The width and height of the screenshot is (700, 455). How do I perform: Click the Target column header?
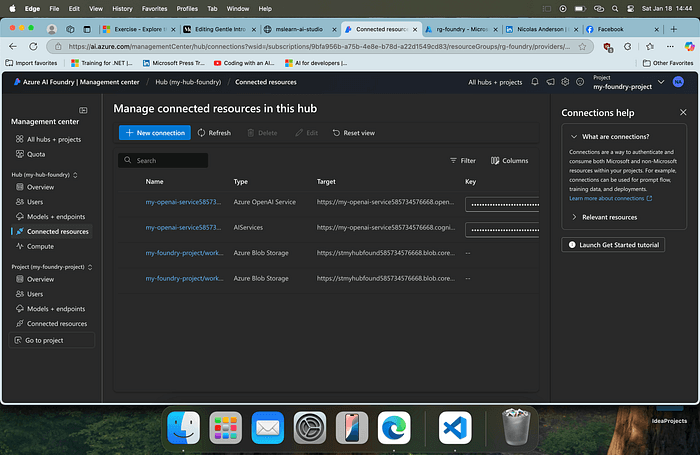[326, 182]
